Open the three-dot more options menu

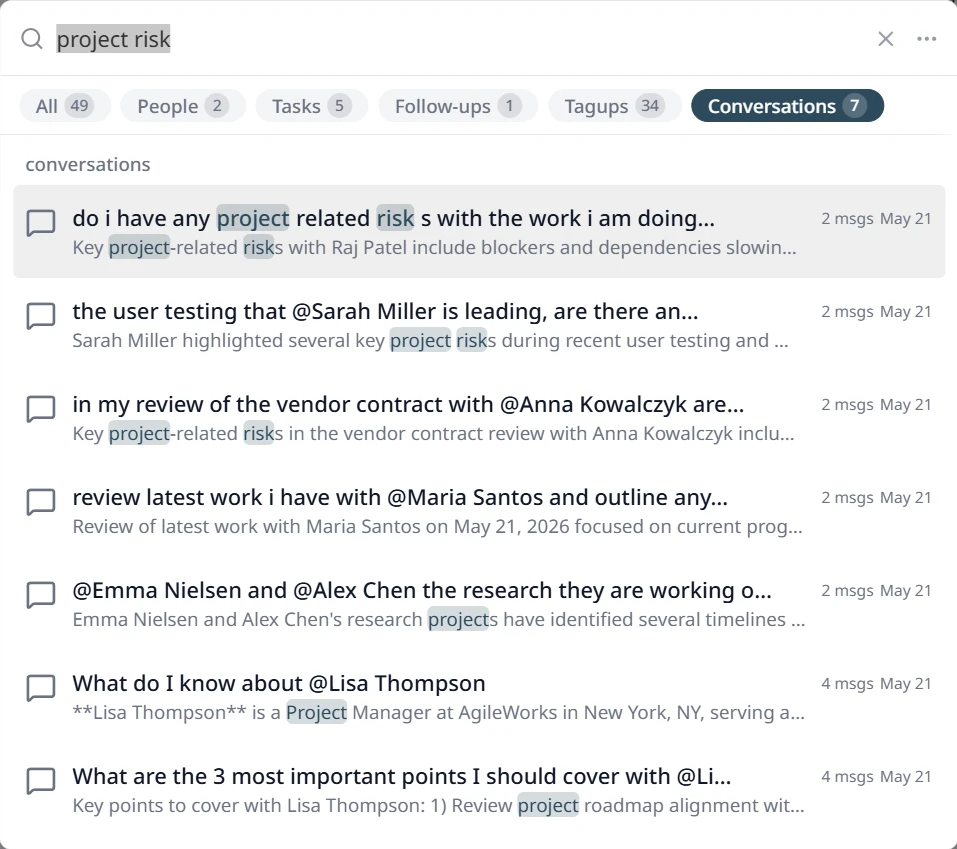926,39
